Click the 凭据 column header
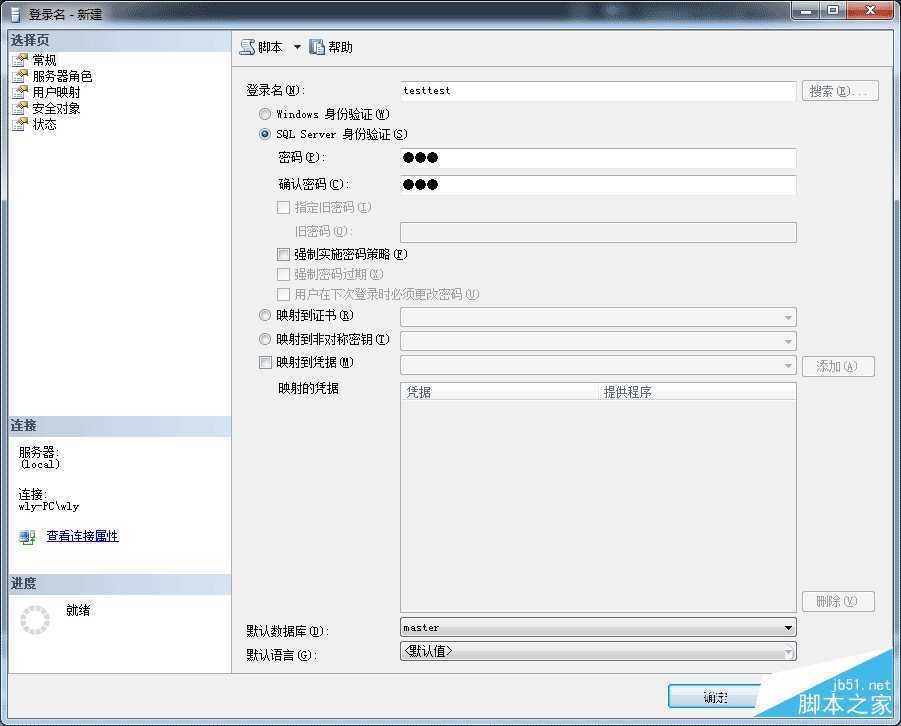 499,392
